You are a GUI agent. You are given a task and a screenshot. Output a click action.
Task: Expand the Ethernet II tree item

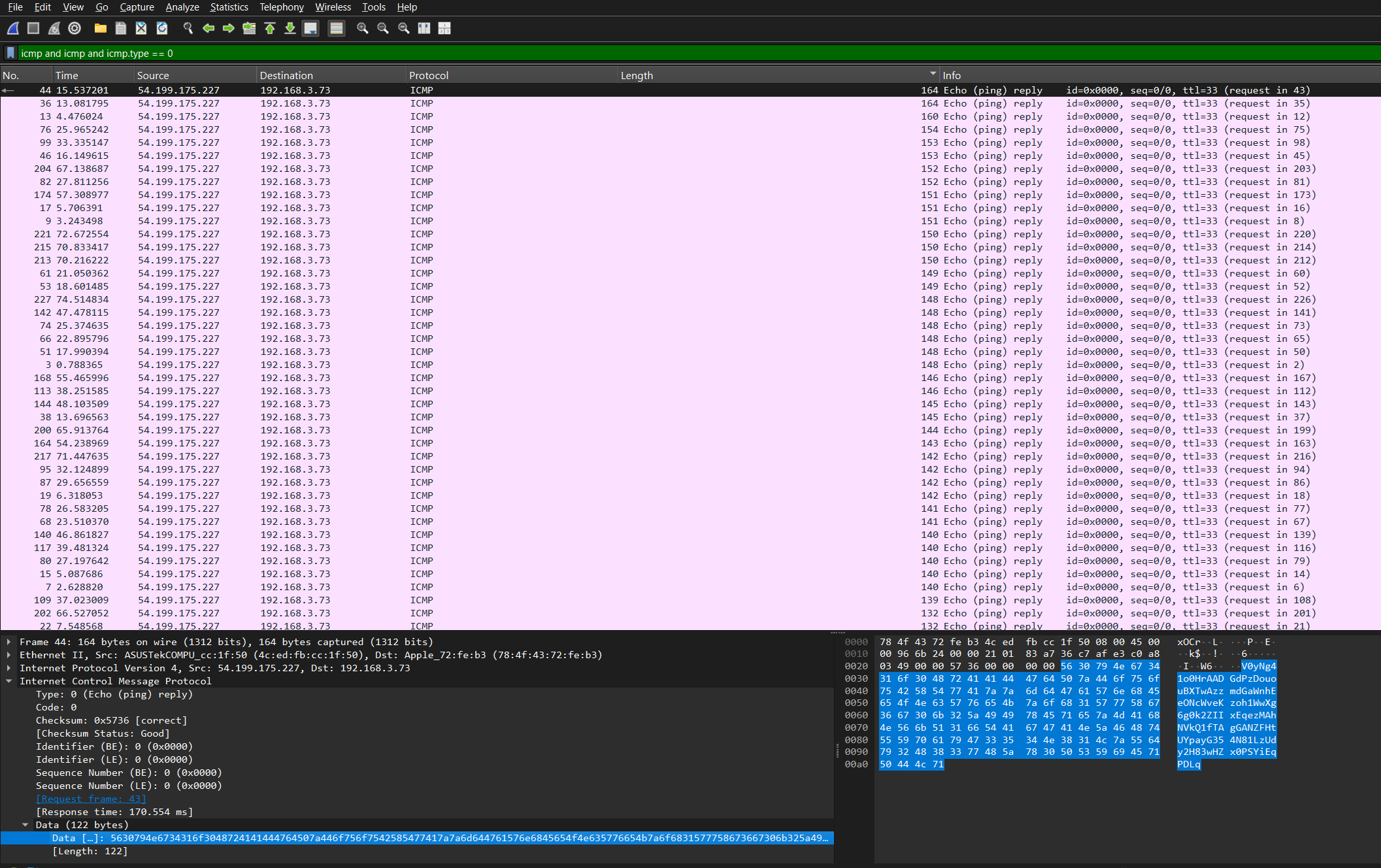tap(9, 655)
